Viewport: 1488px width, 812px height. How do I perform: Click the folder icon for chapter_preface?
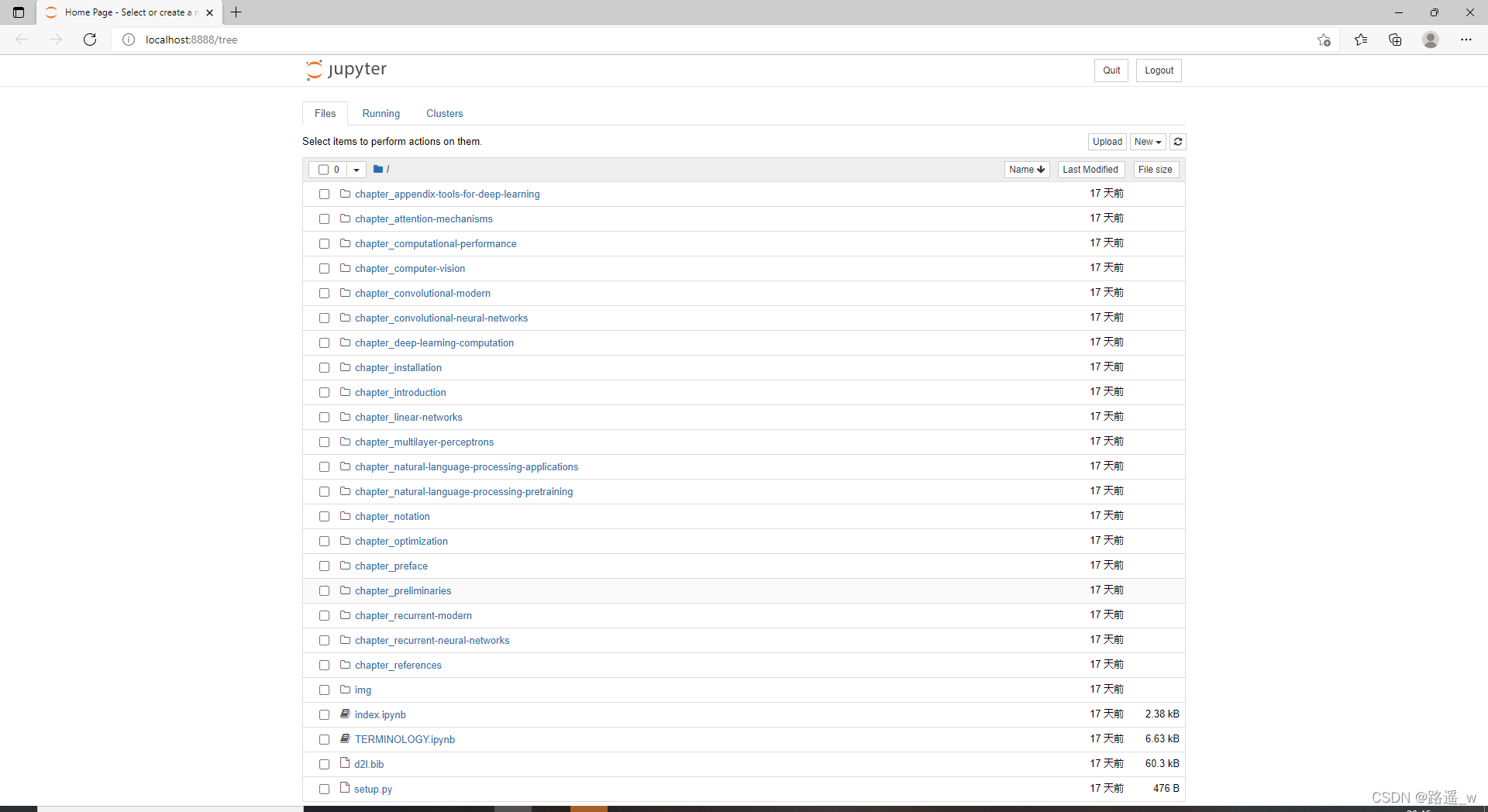click(x=346, y=566)
